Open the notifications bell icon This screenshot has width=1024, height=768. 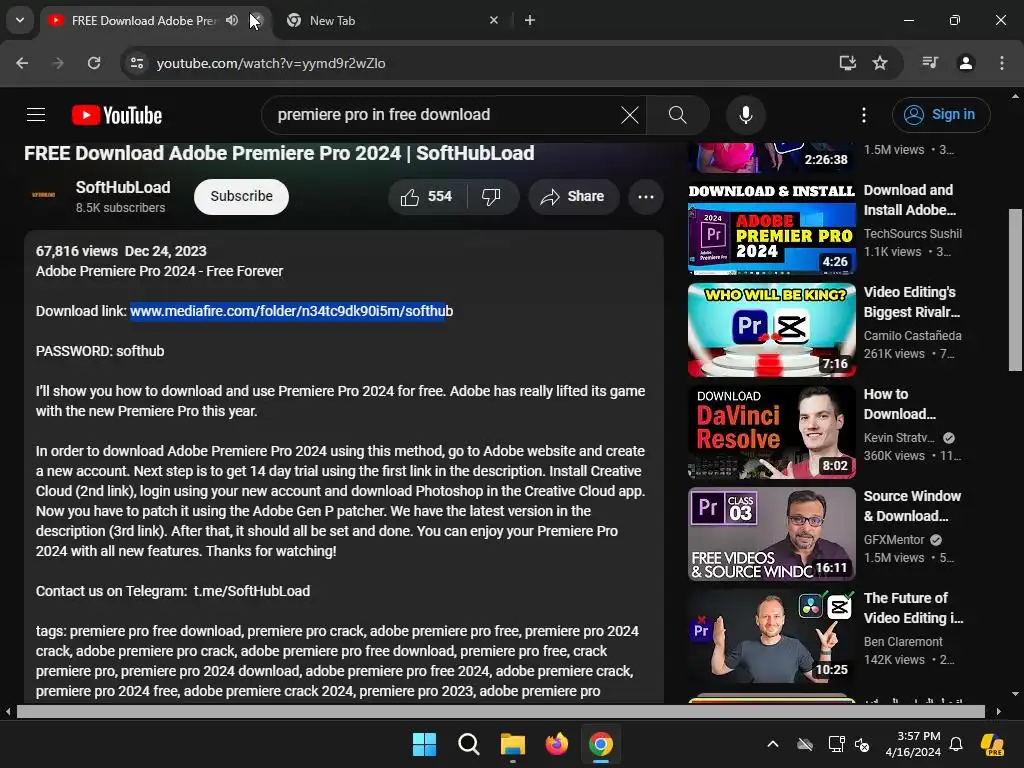pos(956,744)
